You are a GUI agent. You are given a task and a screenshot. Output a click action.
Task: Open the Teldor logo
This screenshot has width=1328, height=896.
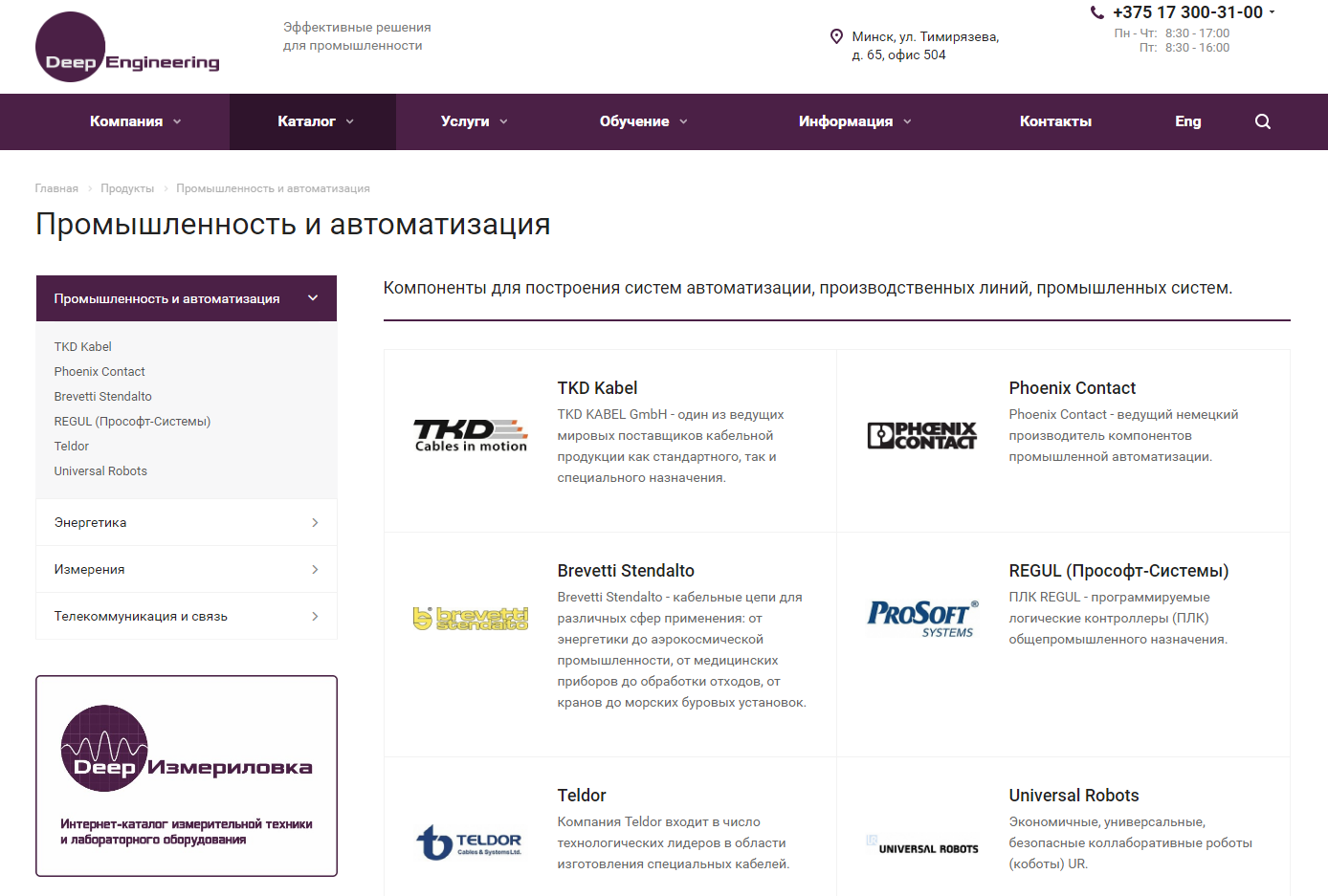[x=469, y=841]
